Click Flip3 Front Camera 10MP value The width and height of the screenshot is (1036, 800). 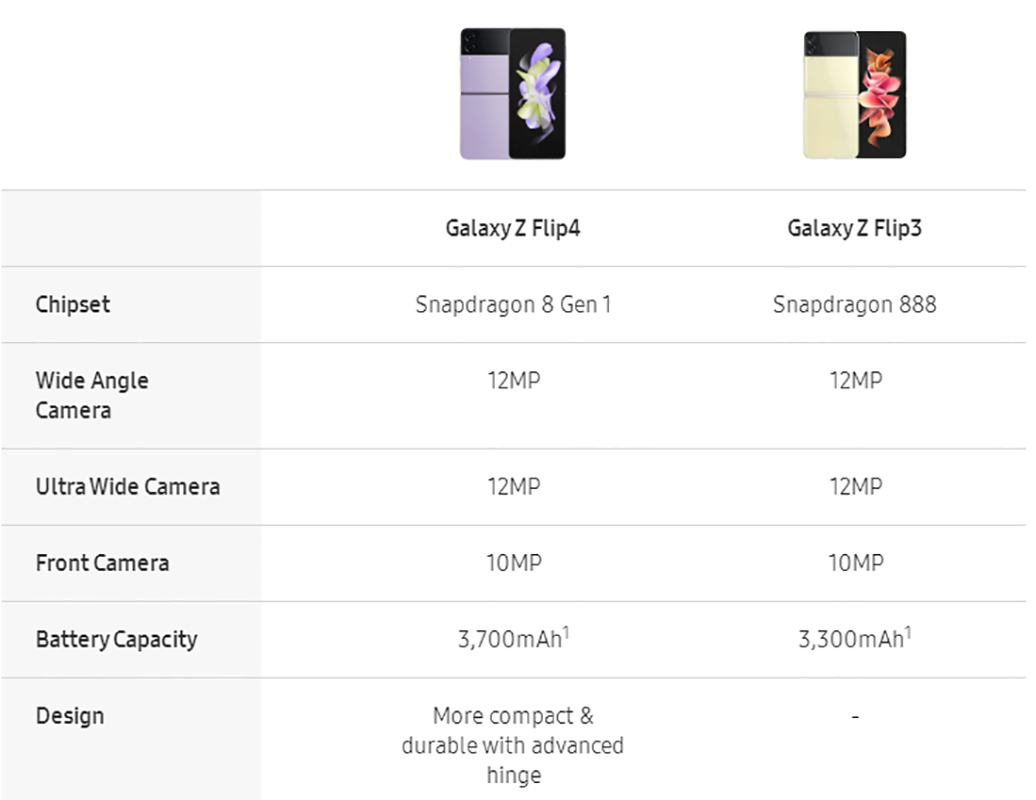(856, 563)
